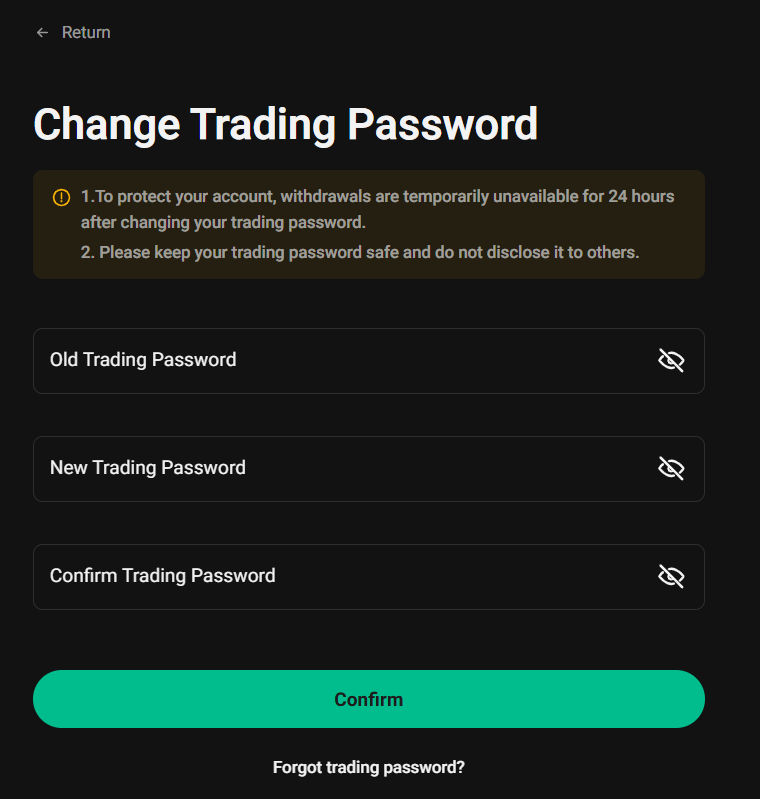This screenshot has width=760, height=799.
Task: Click the yellow warning exclamation icon
Action: click(x=61, y=197)
